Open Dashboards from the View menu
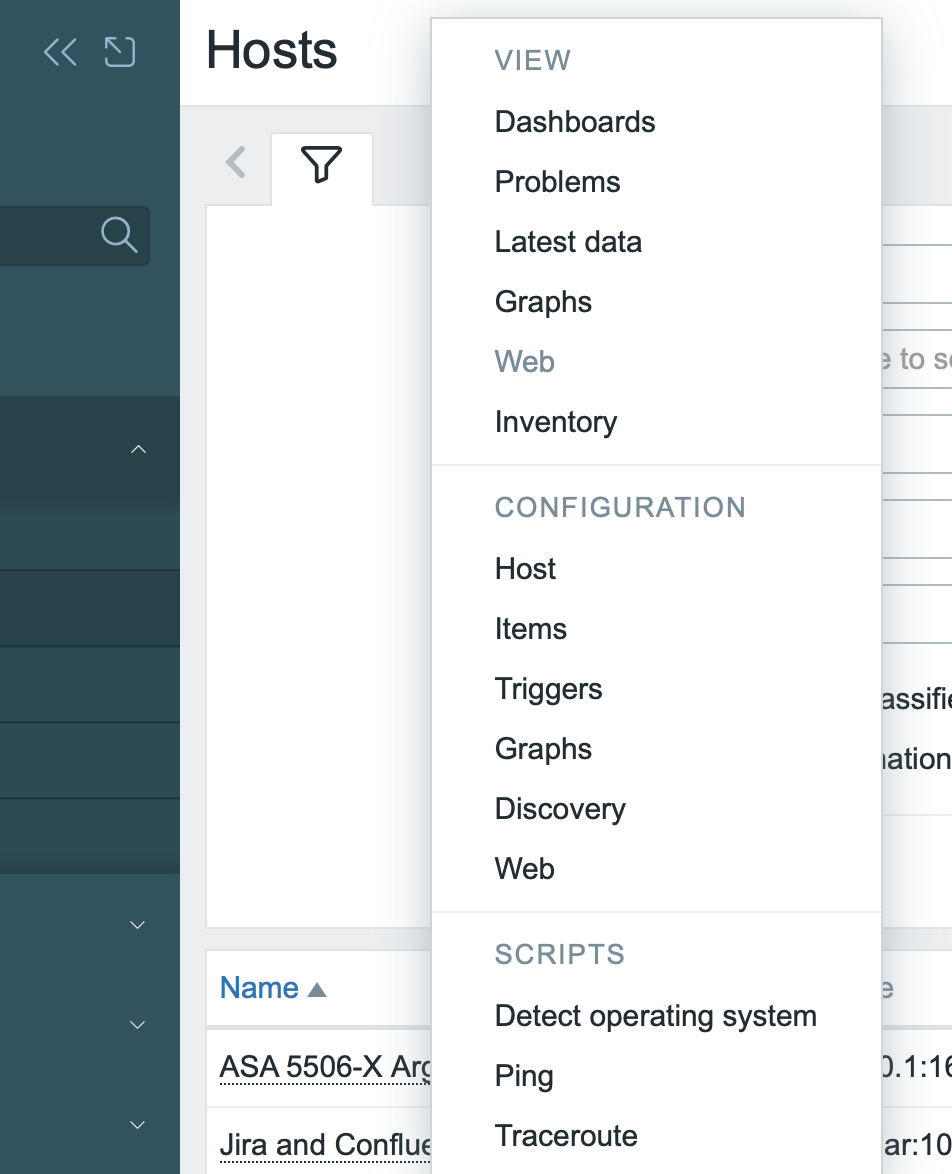 point(575,122)
